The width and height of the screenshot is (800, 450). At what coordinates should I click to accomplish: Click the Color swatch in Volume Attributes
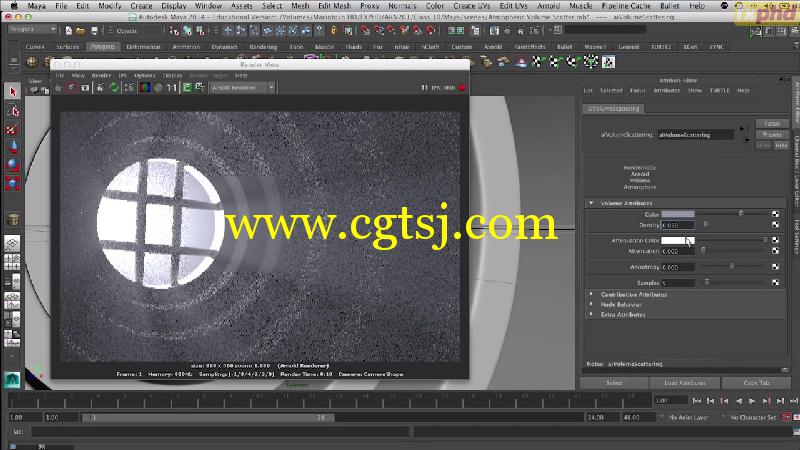pyautogui.click(x=678, y=214)
